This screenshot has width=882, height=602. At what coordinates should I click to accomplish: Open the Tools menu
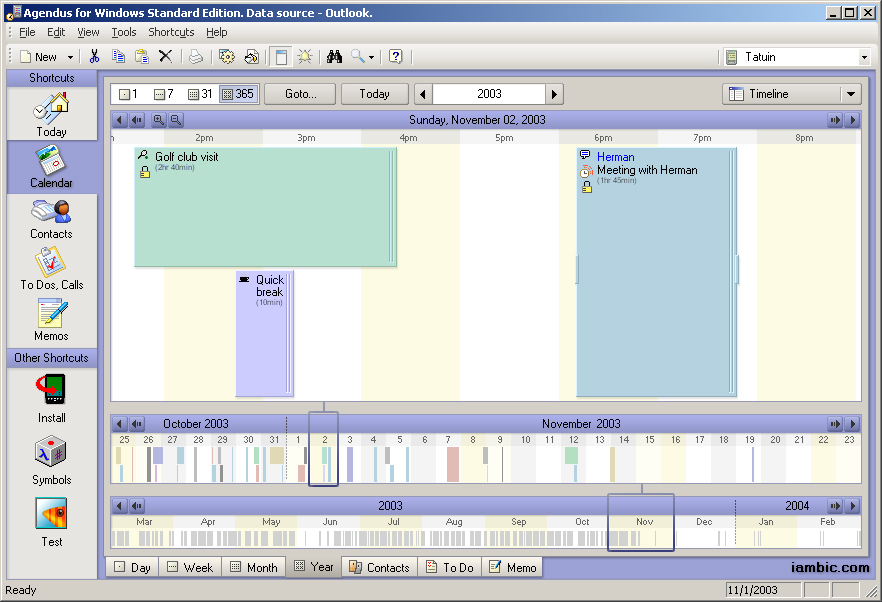tap(124, 32)
